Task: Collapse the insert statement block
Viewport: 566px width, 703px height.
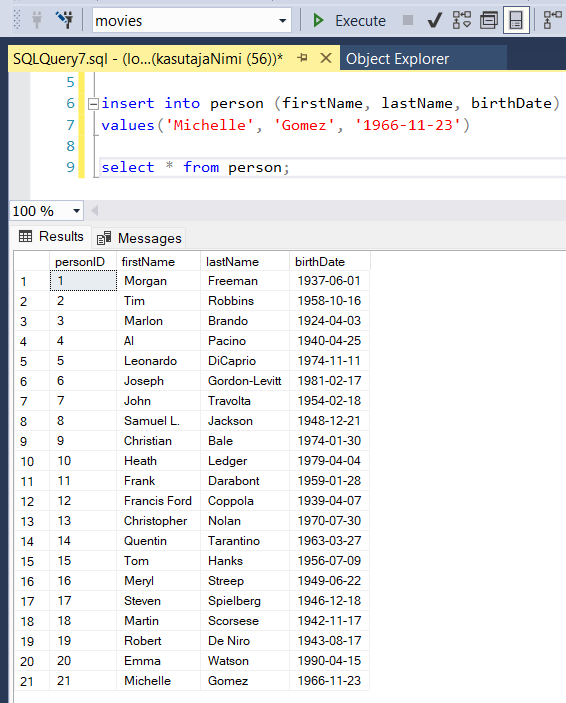Action: click(x=93, y=104)
